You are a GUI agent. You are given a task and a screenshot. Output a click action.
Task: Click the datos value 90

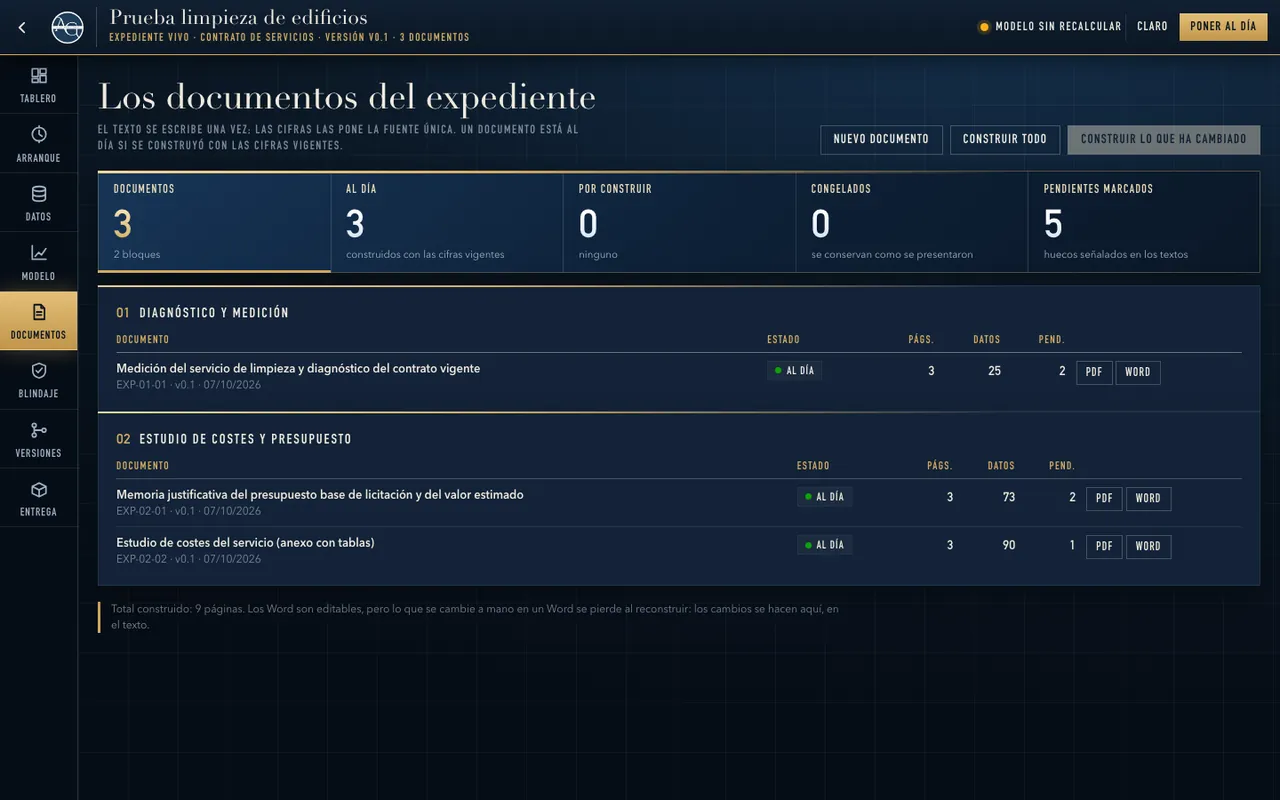click(1008, 545)
